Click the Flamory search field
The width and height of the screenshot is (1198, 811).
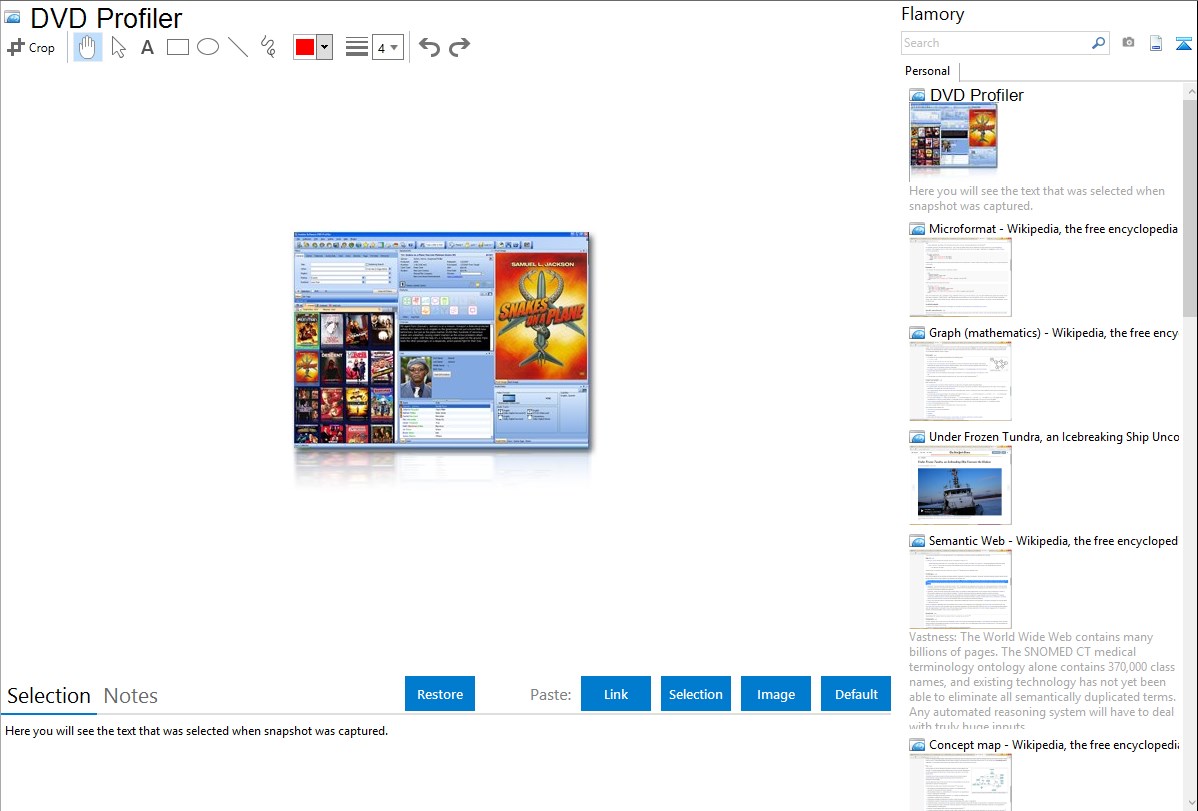pos(995,43)
